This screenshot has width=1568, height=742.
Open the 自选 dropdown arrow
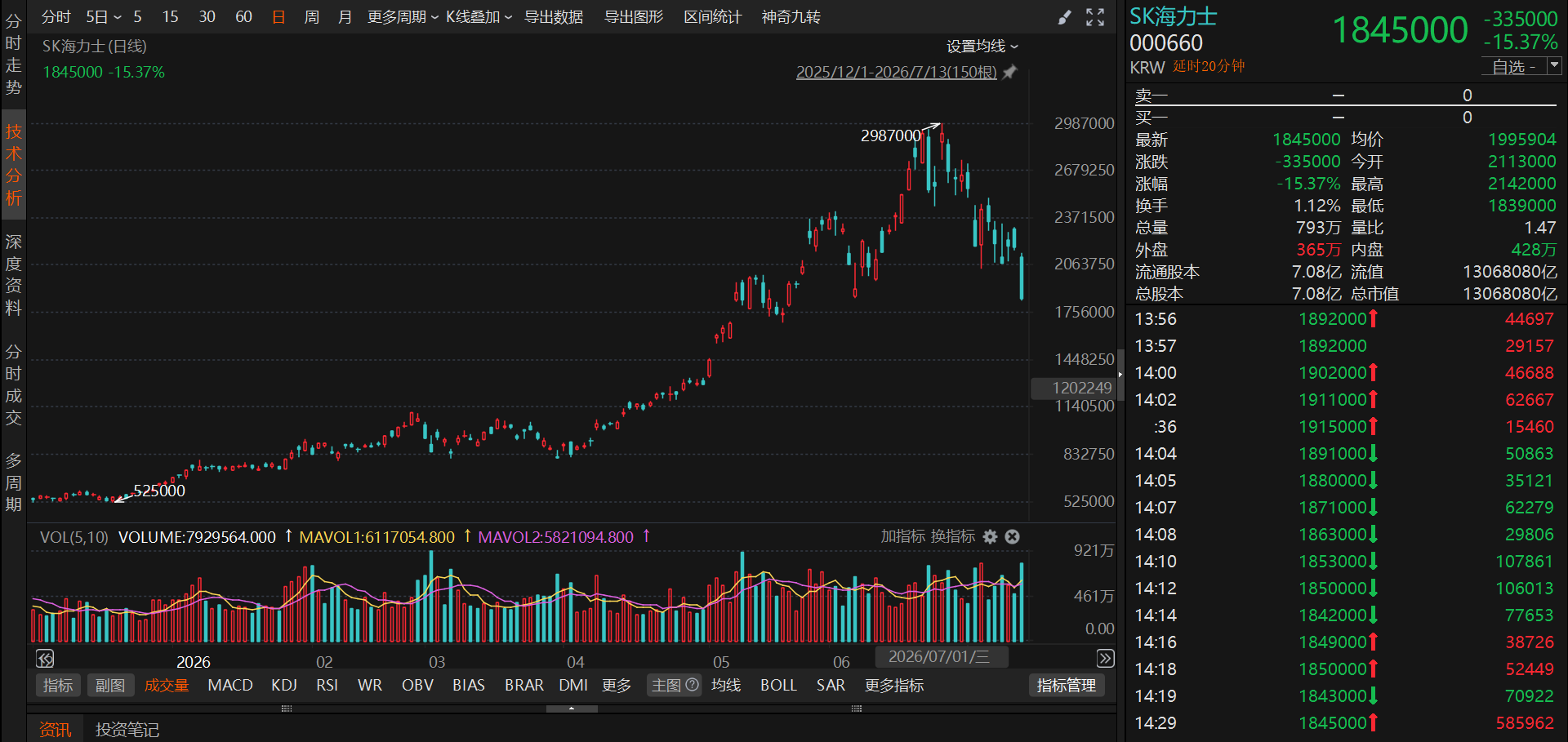tap(1554, 65)
